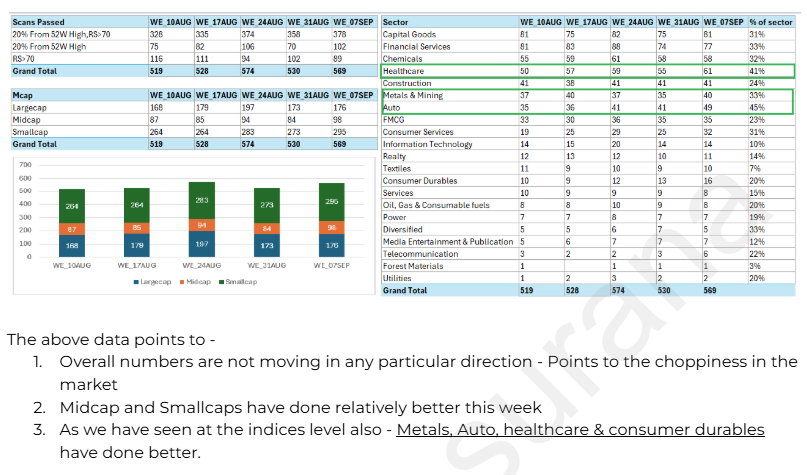The image size is (807, 475).
Task: Select the 'Smallcap' row label in Mcap table
Action: [30, 132]
